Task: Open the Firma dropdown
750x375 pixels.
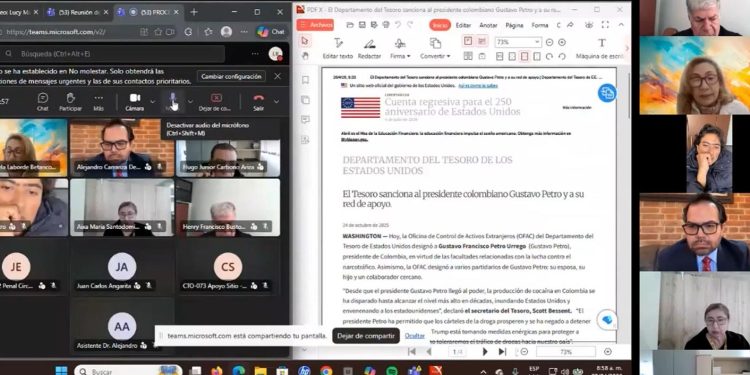Action: [x=400, y=48]
